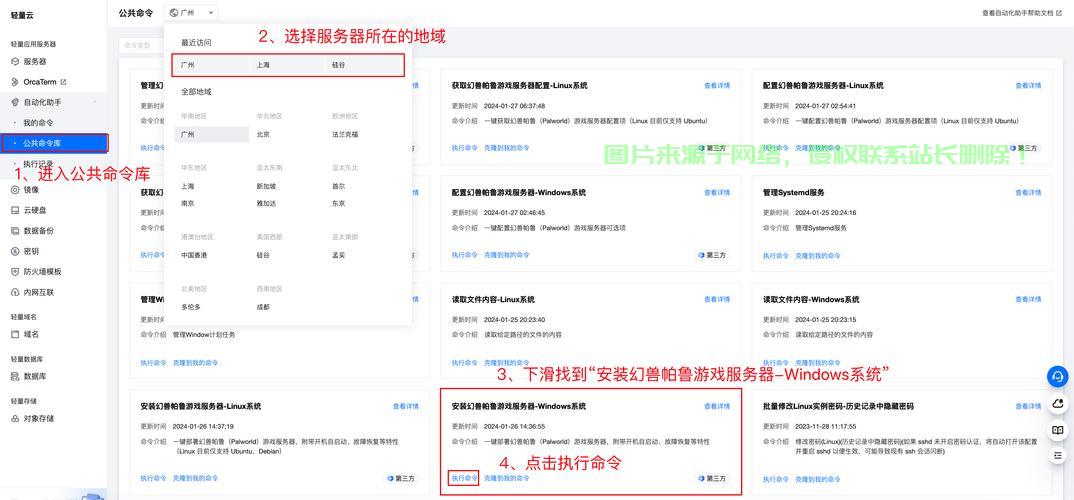View details of 安装幻兽帕鲁游戏服务器-Linux系统
The image size is (1074, 500).
point(405,406)
